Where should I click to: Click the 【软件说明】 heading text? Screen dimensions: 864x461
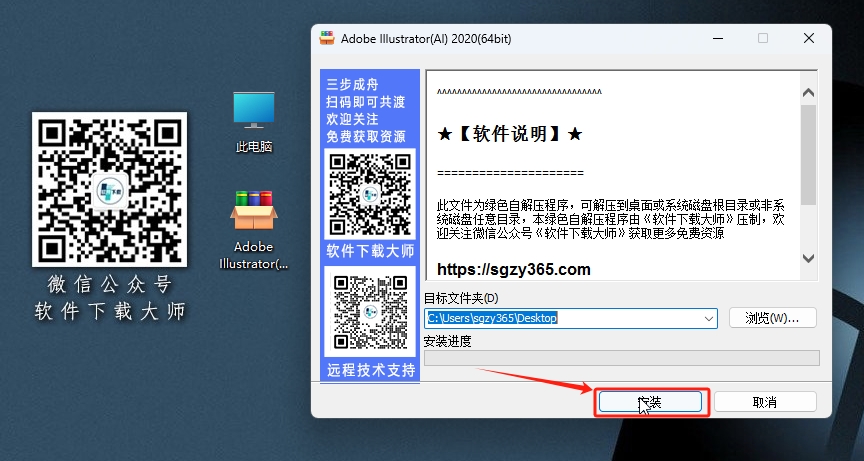[510, 134]
